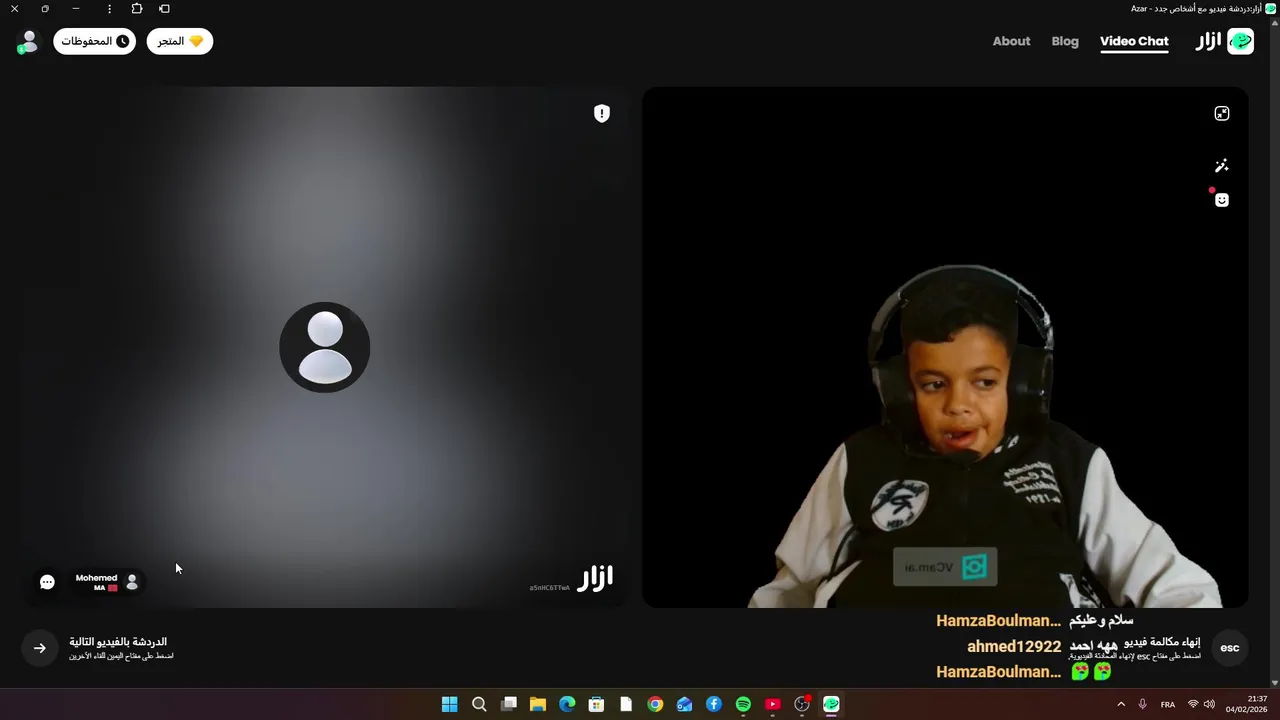Open the chat bubble icon beside Mohamed
Screen dimensions: 1280x720
point(47,582)
